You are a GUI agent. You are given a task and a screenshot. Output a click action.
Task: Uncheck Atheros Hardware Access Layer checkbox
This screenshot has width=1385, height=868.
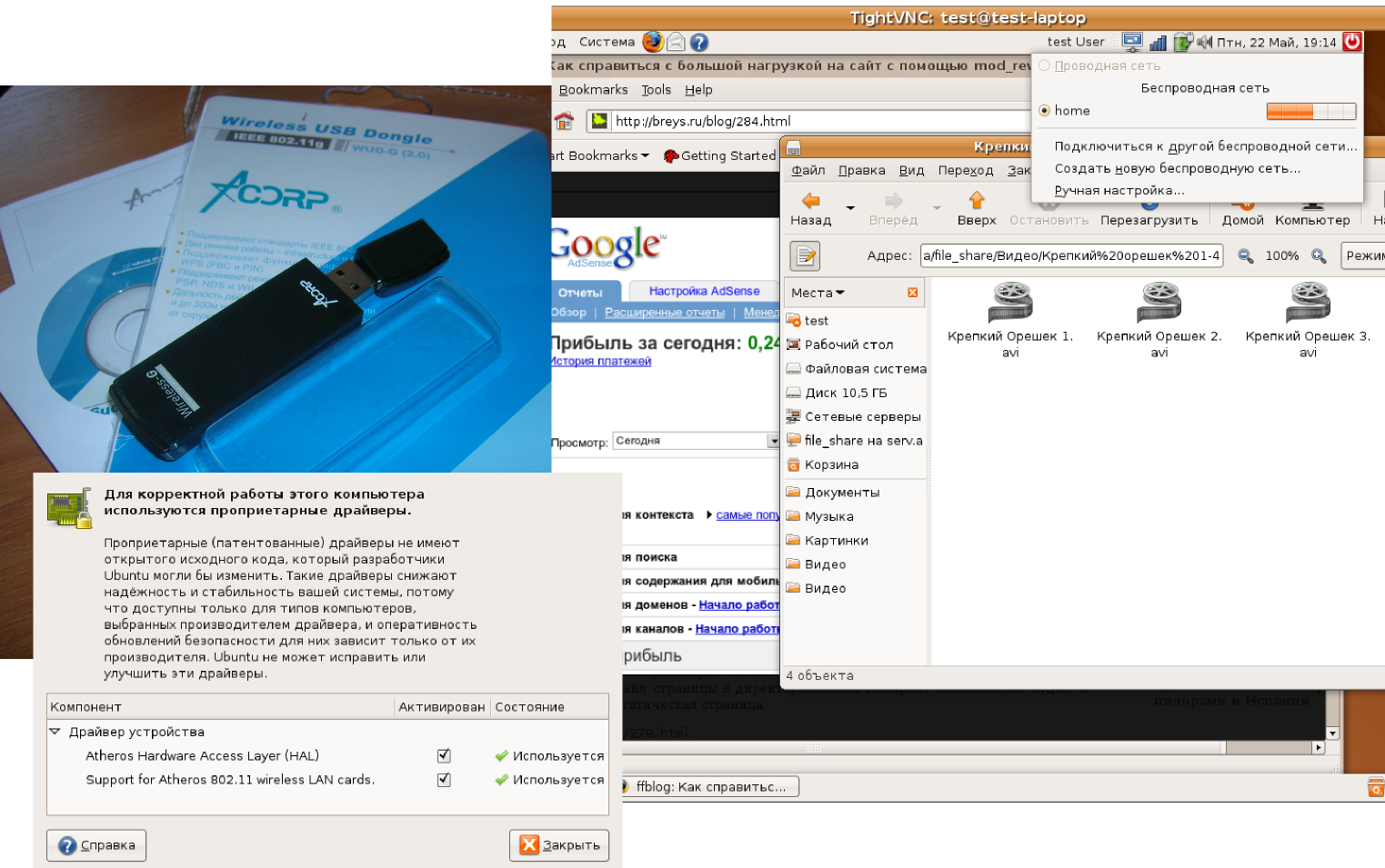[444, 755]
